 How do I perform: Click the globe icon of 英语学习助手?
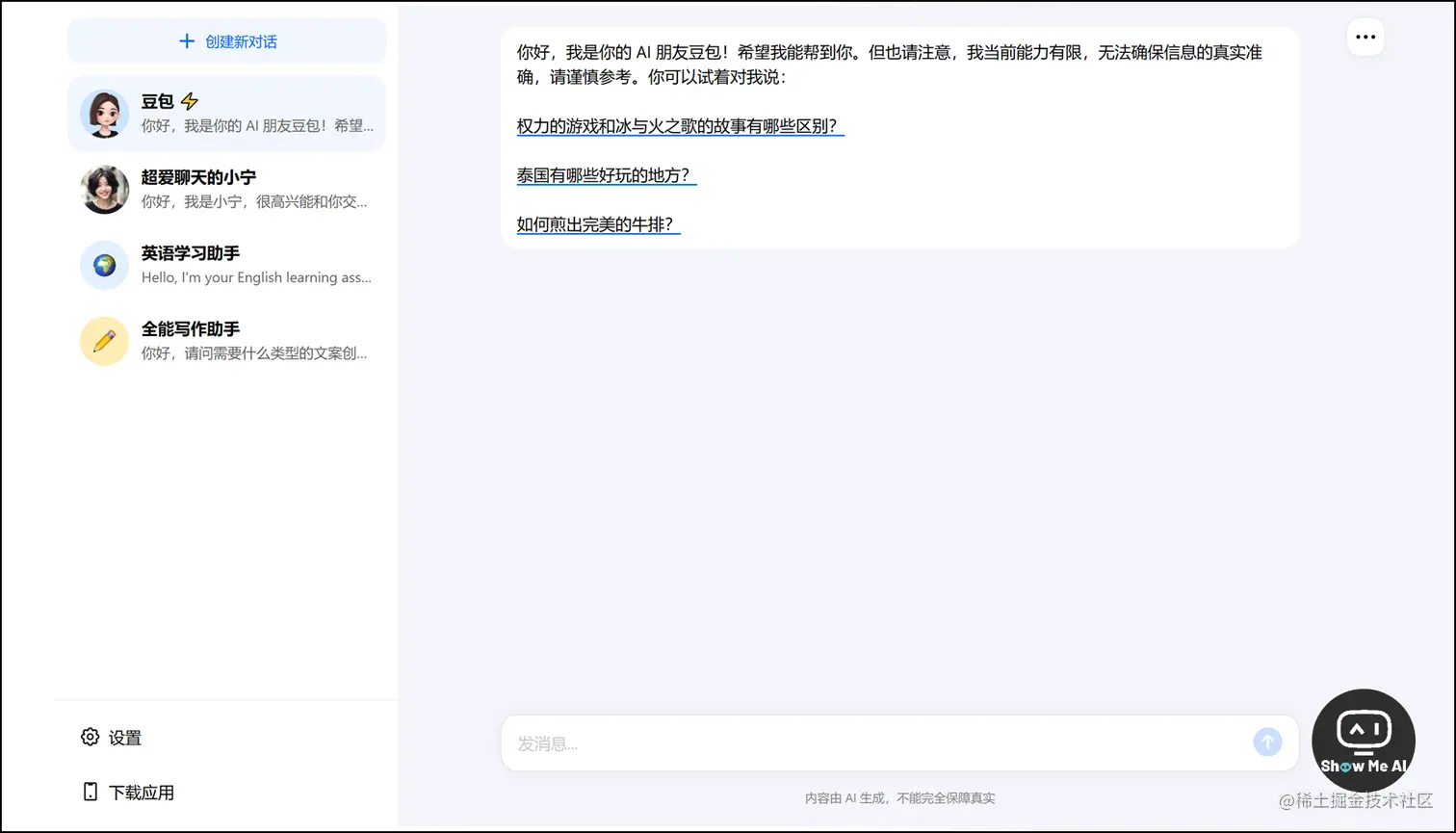[104, 266]
